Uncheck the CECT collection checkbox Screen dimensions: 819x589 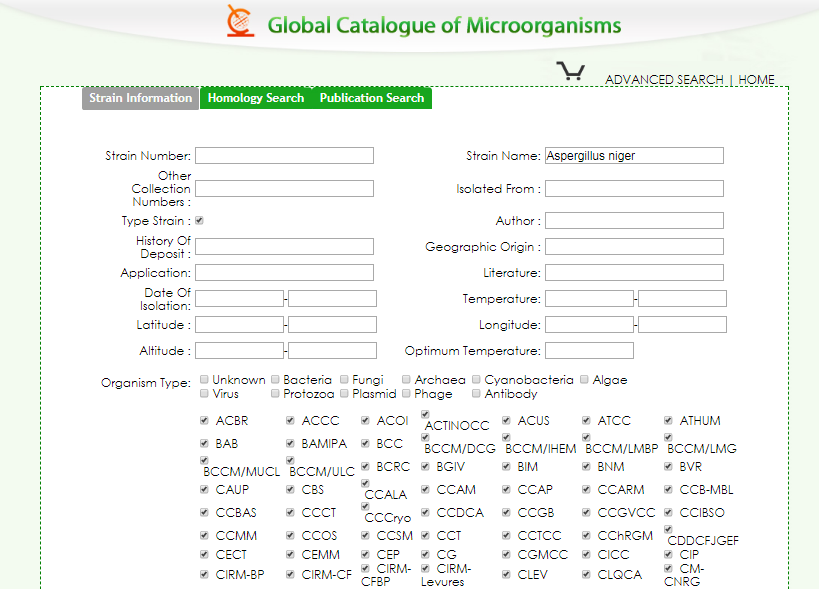[204, 555]
